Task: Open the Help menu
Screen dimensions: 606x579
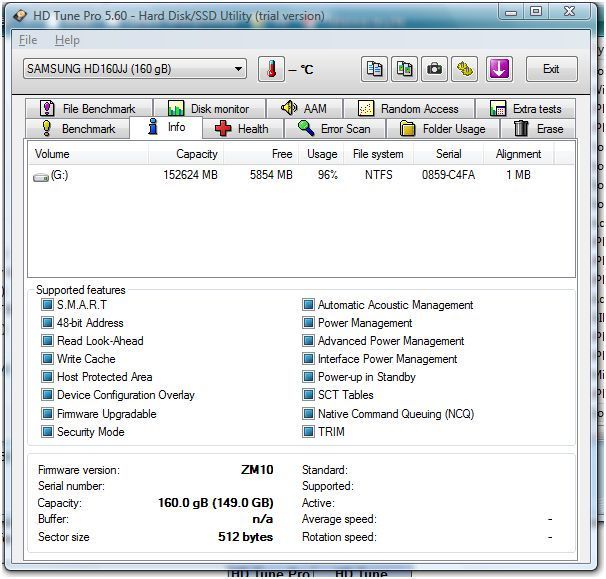Action: [x=67, y=40]
